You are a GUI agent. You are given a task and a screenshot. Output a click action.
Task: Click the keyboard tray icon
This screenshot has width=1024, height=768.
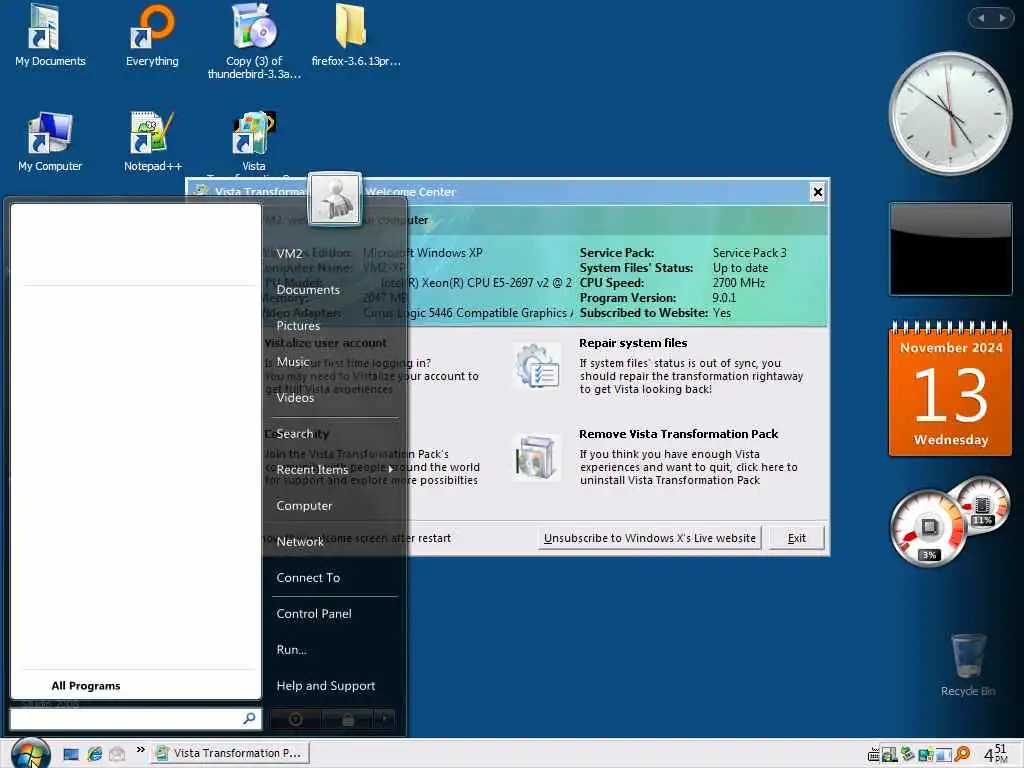[x=873, y=755]
